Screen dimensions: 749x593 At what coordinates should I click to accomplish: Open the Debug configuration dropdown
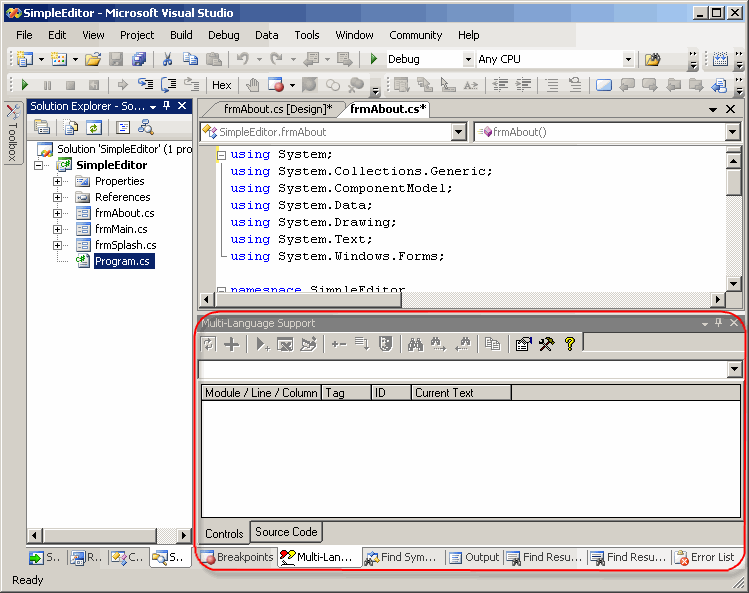[x=468, y=60]
